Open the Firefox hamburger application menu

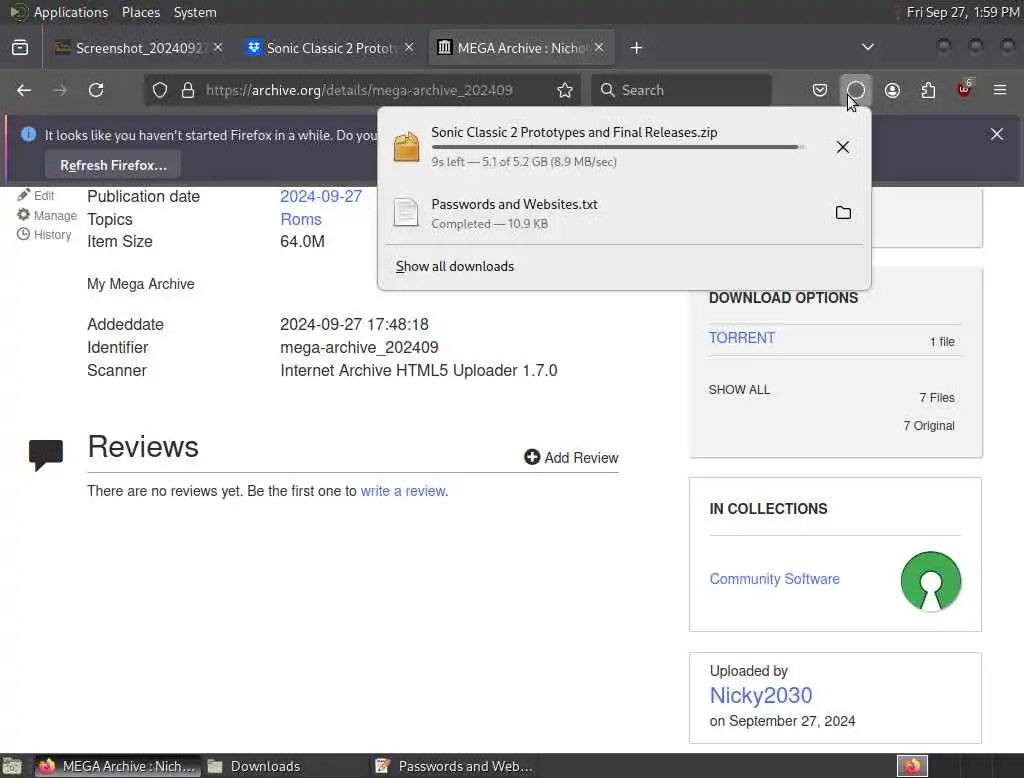tap(1000, 90)
